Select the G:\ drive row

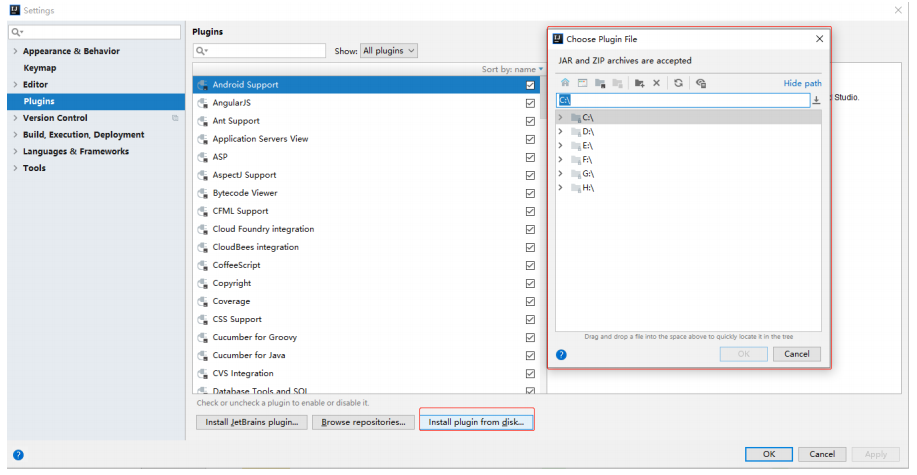[x=688, y=174]
